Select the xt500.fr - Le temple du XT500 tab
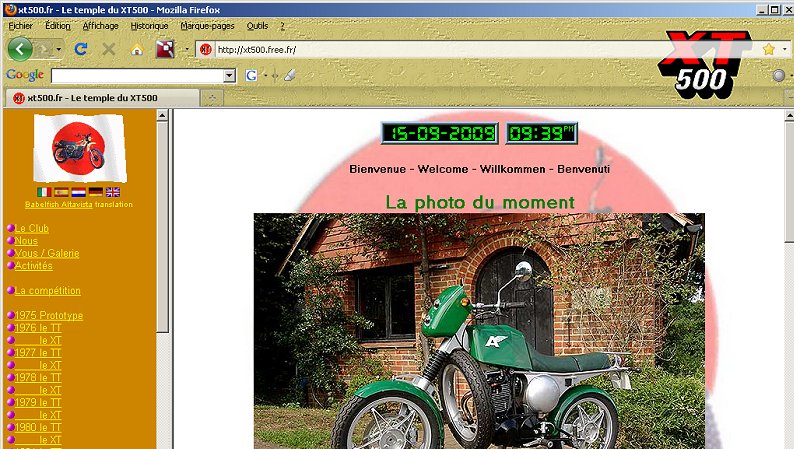Image resolution: width=794 pixels, height=449 pixels. point(101,98)
